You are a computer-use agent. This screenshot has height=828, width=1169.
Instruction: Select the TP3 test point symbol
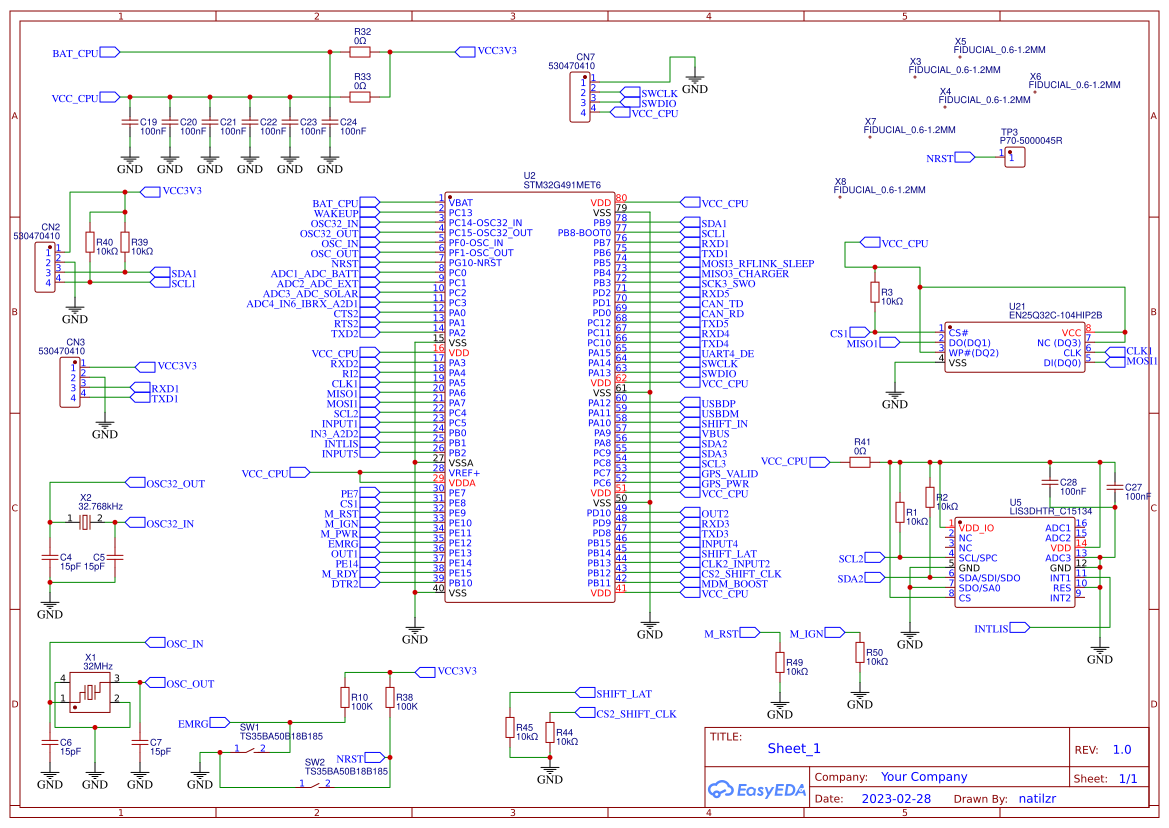click(x=1013, y=157)
